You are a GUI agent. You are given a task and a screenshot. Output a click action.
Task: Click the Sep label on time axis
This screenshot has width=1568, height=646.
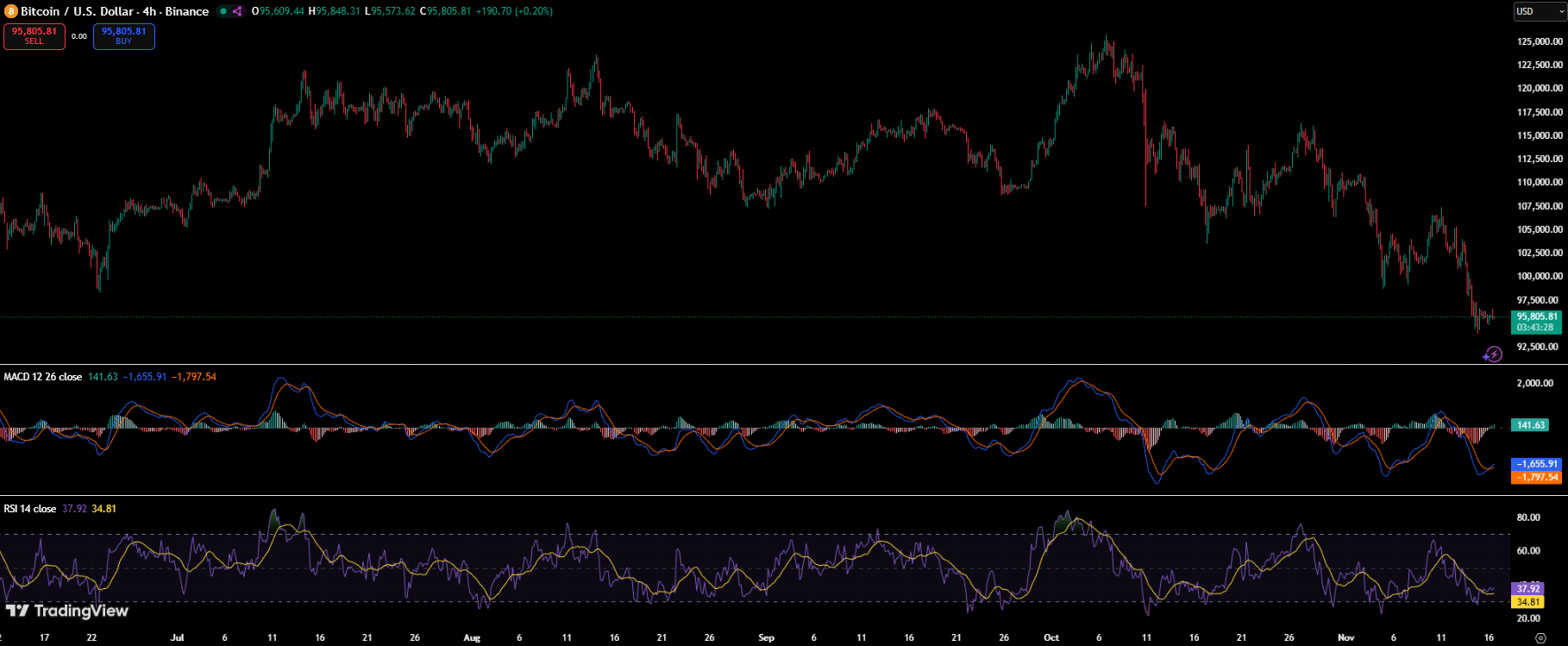766,637
